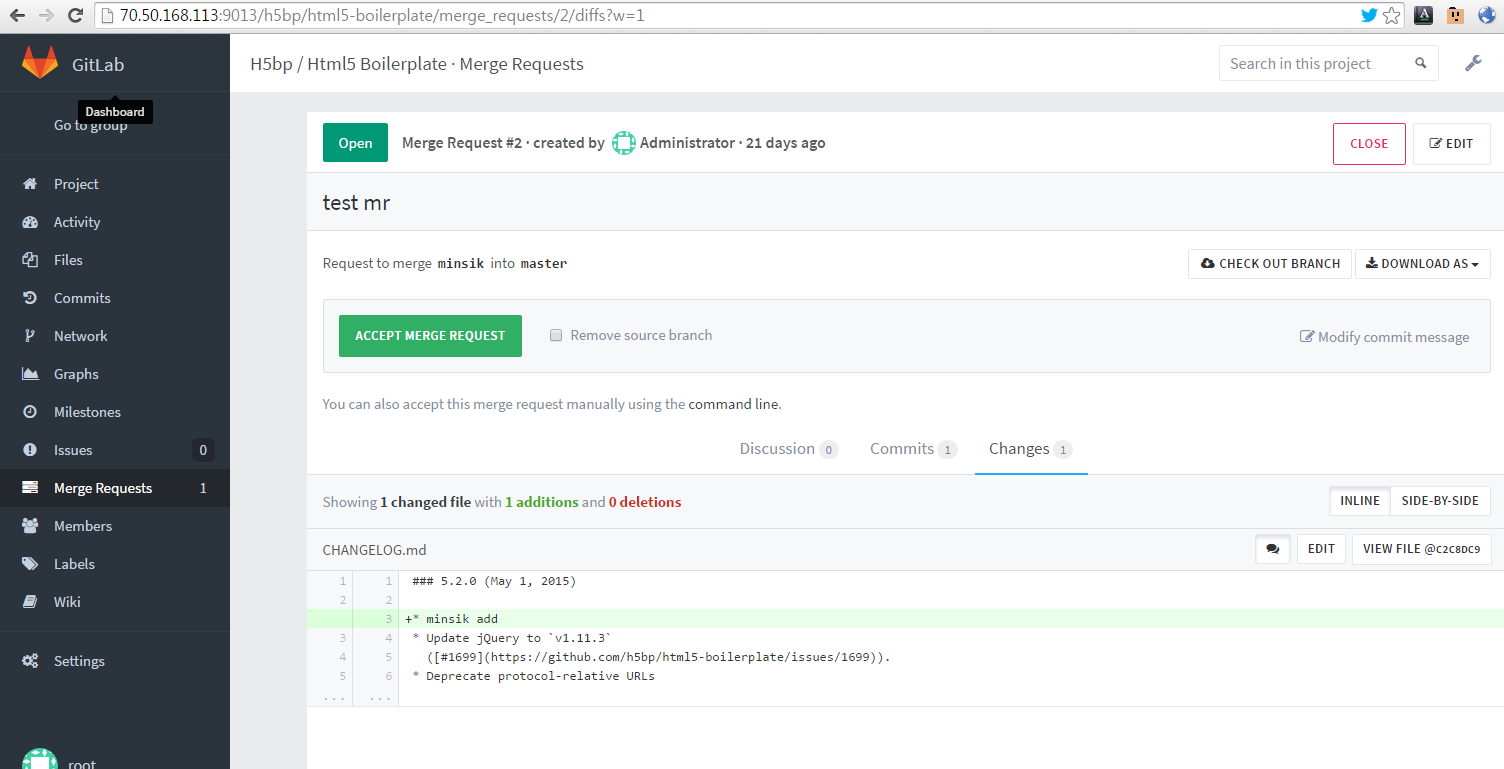
Task: Open Milestones using its sidebar icon
Action: (30, 411)
